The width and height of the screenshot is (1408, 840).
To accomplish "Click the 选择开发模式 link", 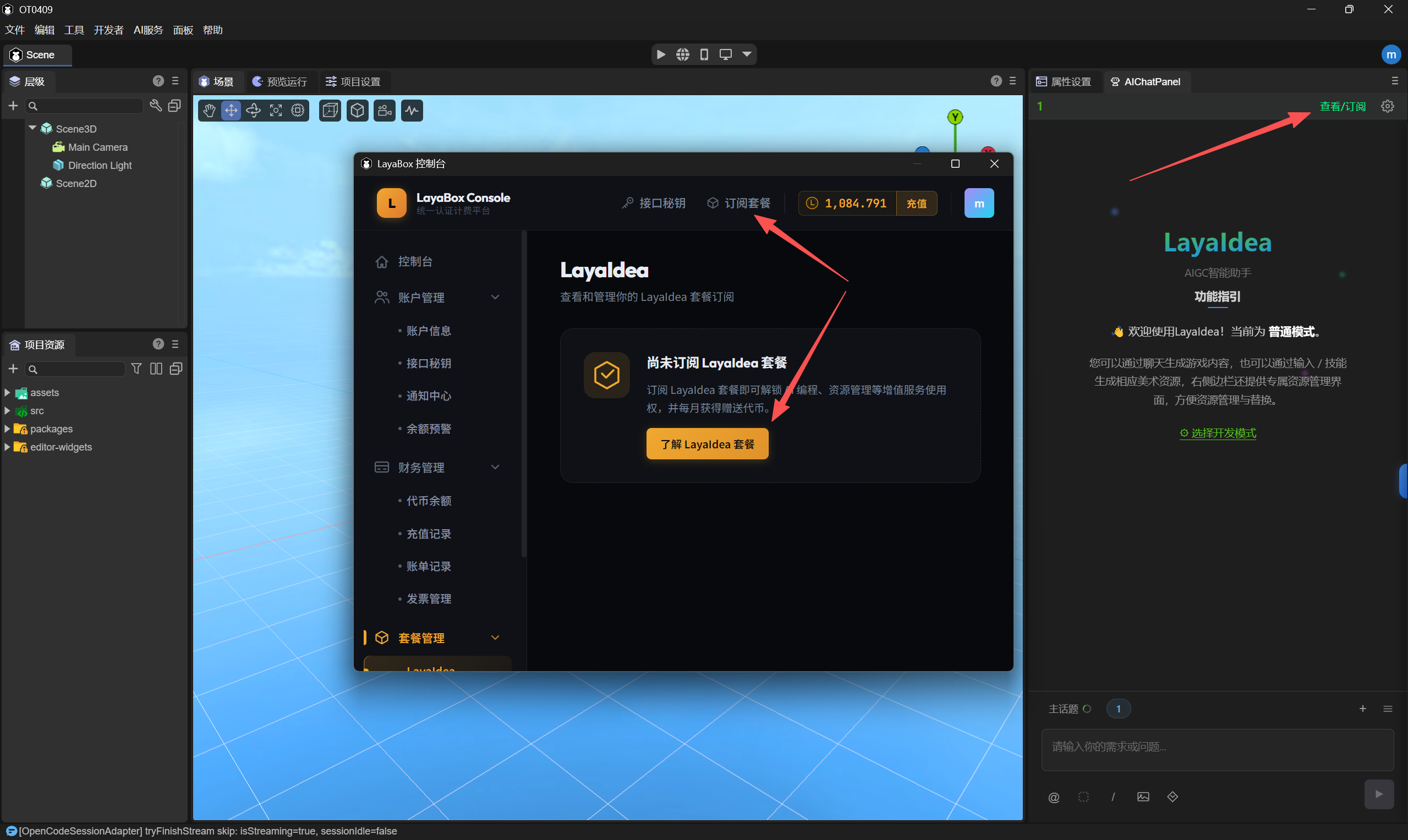I will tap(1218, 433).
